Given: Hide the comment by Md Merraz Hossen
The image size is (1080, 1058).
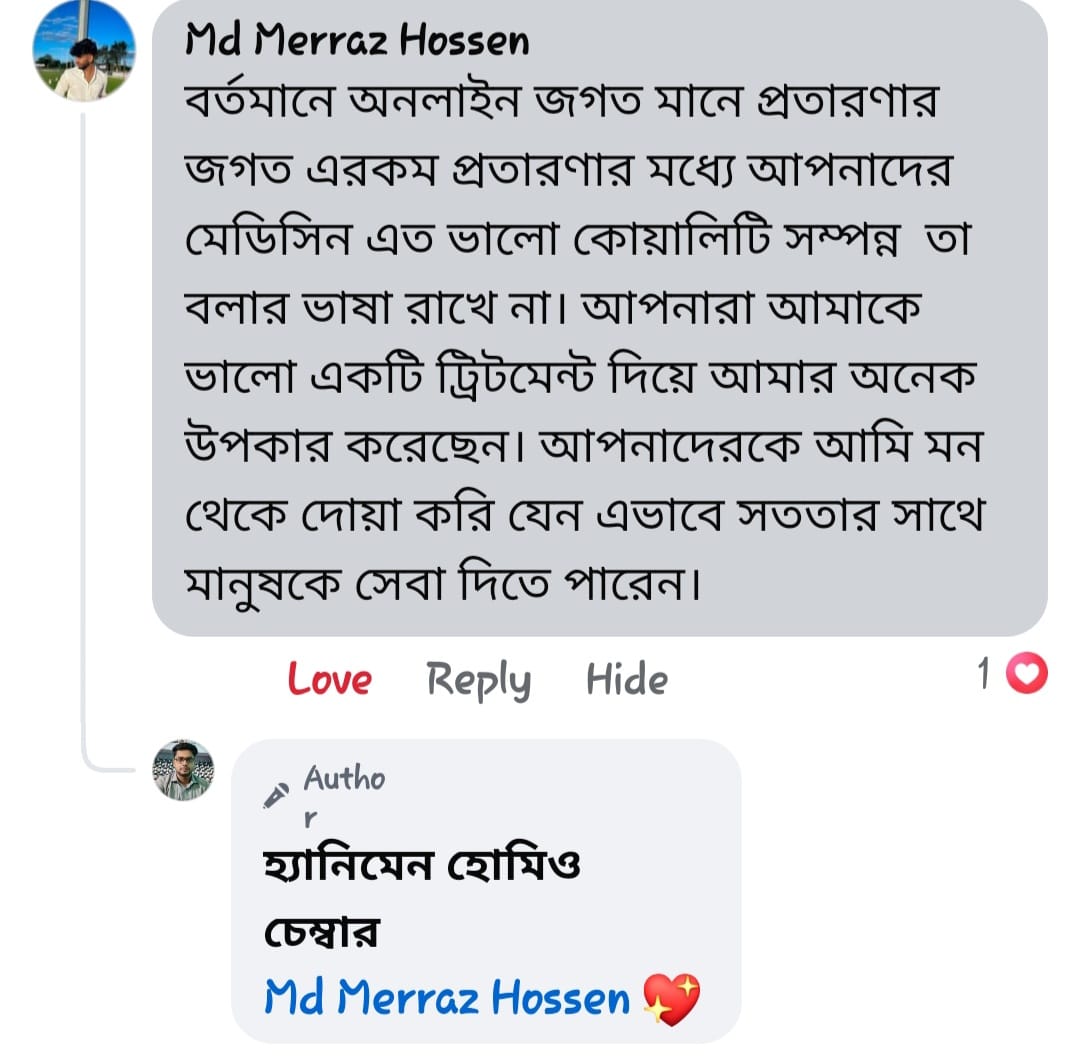Looking at the screenshot, I should (626, 680).
